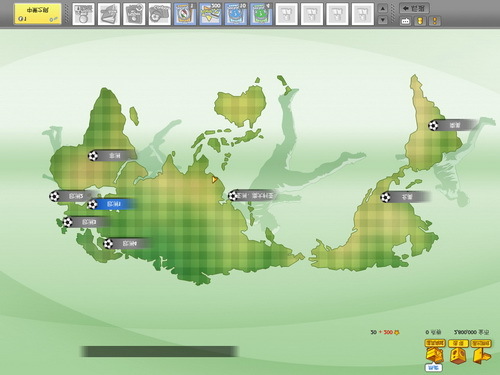
Task: Use the blue ball badge item slot
Action: [236, 14]
